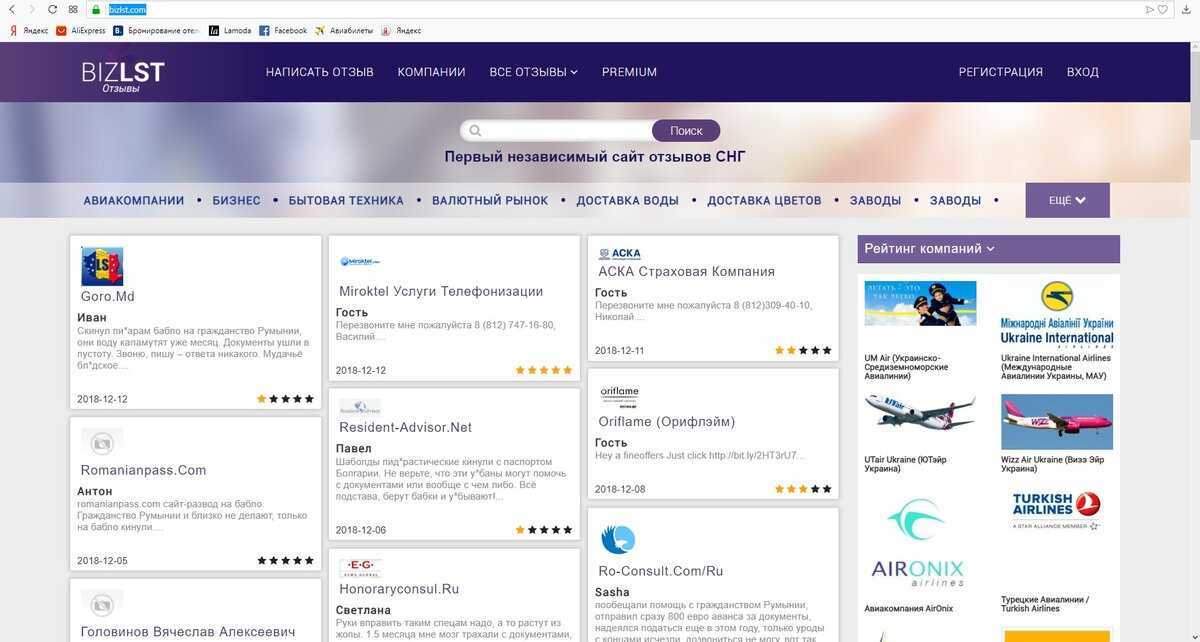Expand the ВСЕ ОТЗЫВЫ dropdown menu

pos(533,72)
